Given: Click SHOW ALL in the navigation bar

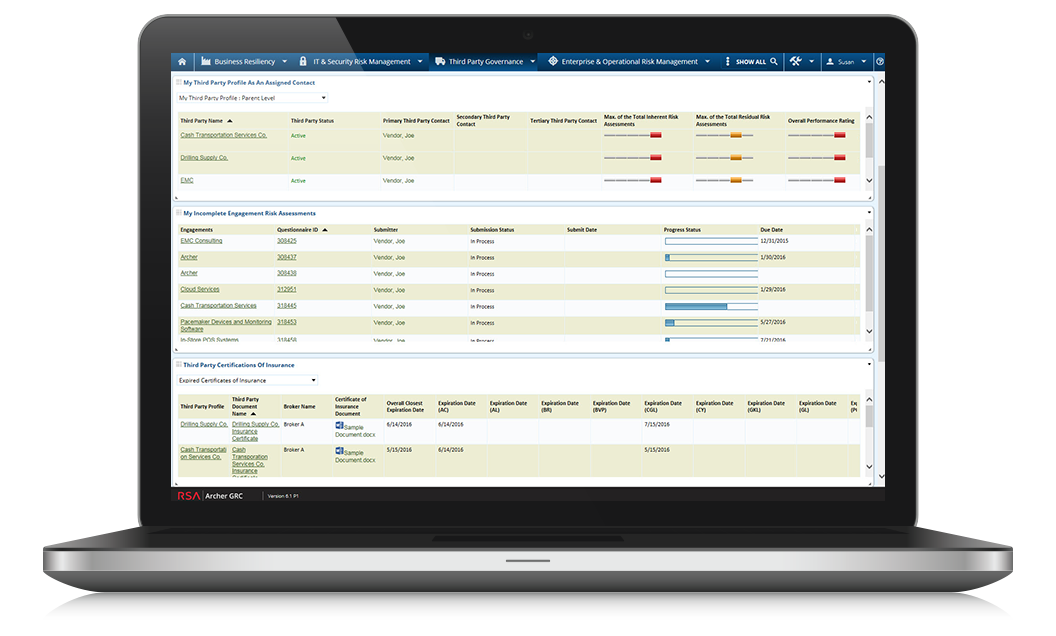Looking at the screenshot, I should click(x=751, y=62).
